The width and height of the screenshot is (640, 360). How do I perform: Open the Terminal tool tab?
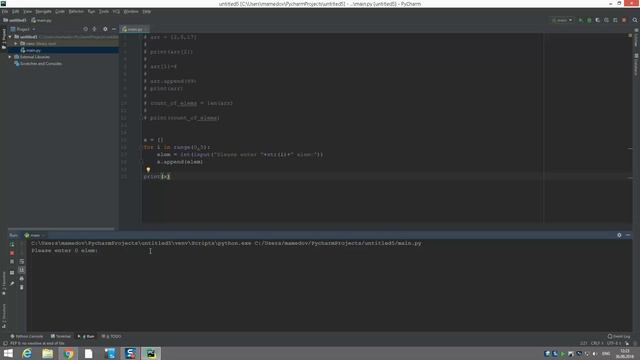(x=60, y=336)
